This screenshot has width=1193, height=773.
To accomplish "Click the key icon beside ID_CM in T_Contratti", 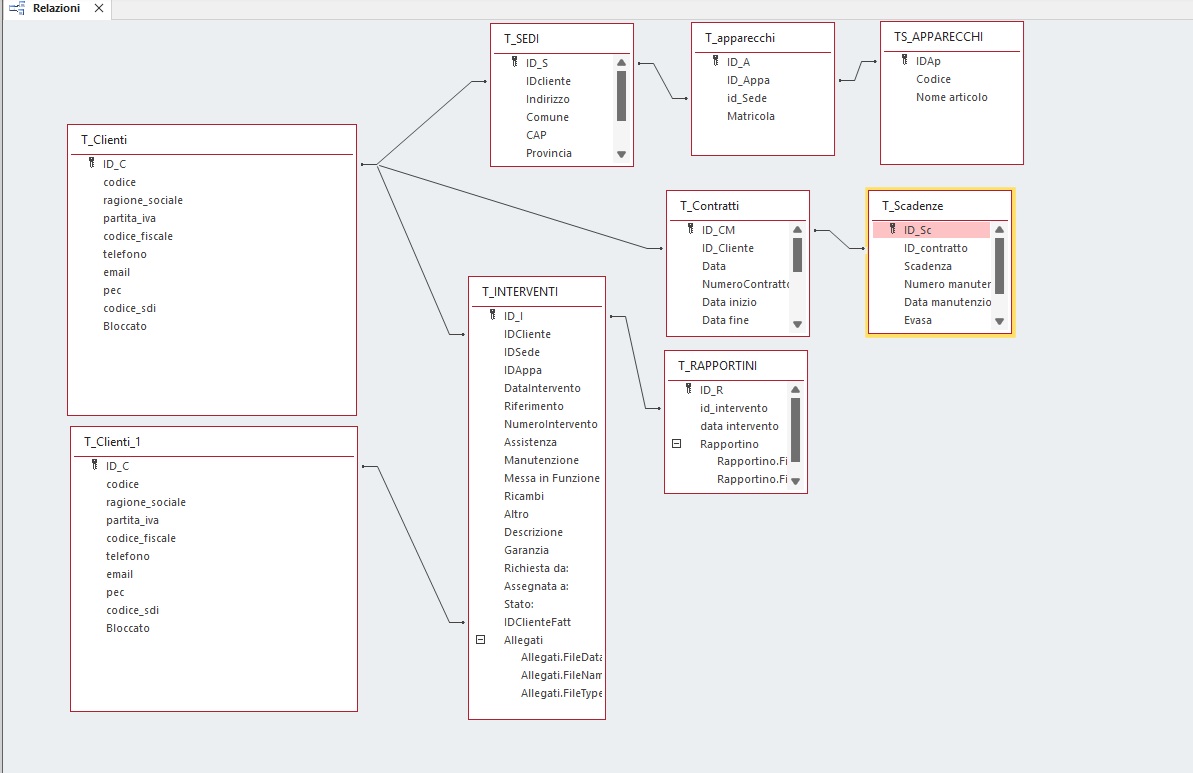I will (x=690, y=230).
